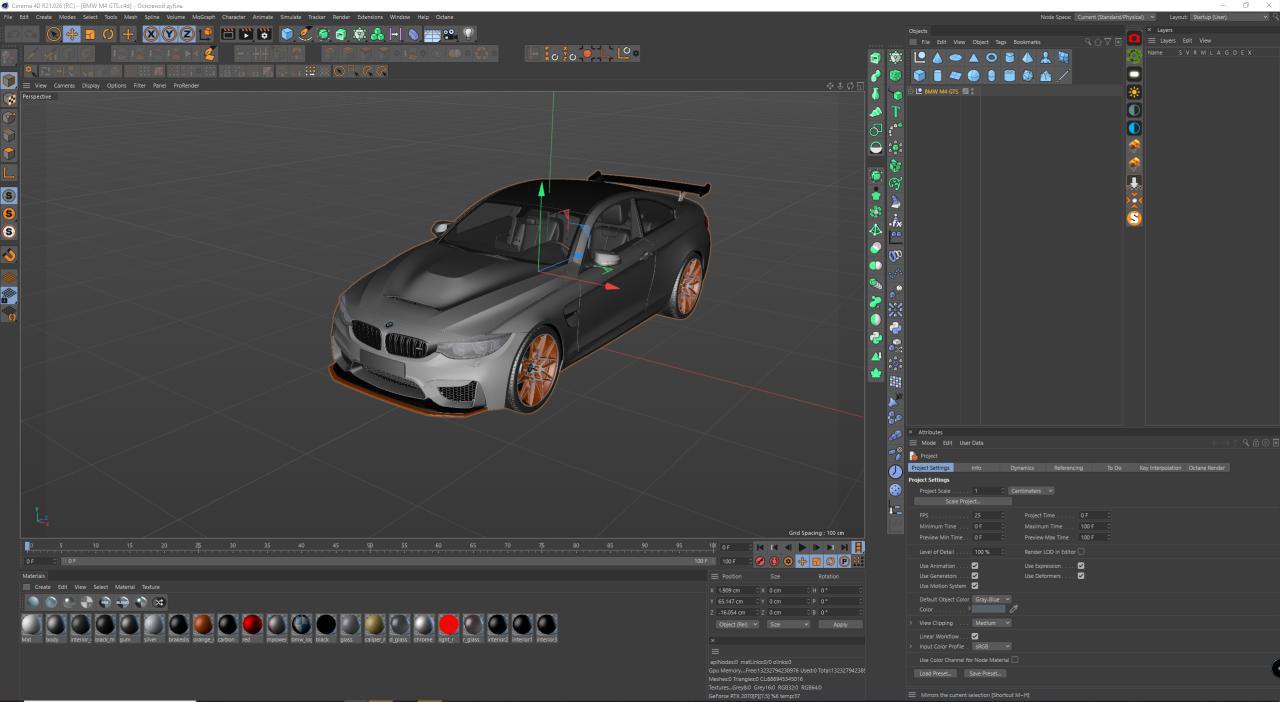
Task: Open Input Color Profile sRGB dropdown
Action: point(992,646)
